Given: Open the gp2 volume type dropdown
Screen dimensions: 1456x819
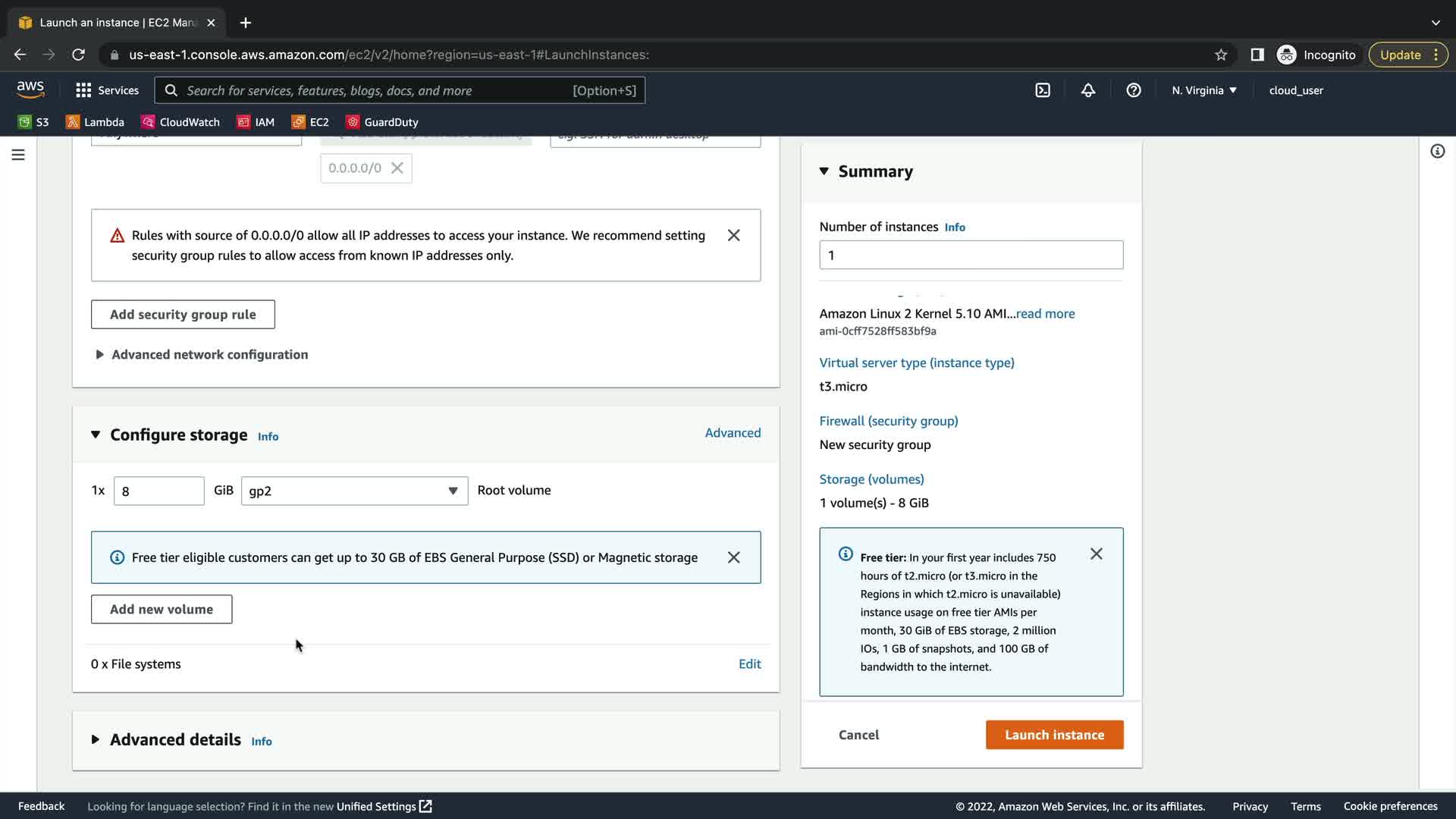Looking at the screenshot, I should [354, 491].
